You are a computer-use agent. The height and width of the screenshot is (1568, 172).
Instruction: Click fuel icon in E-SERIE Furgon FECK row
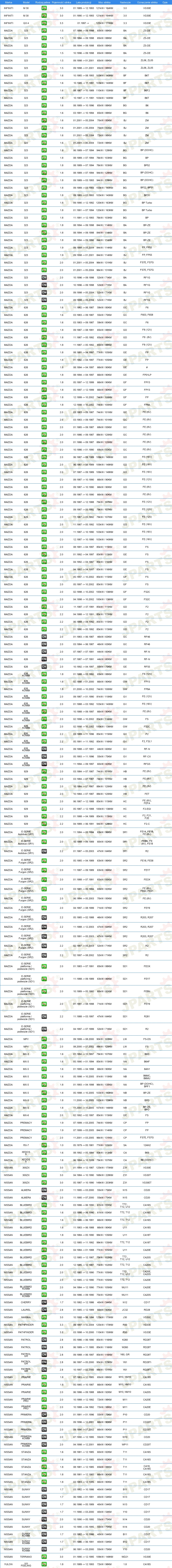pos(44,880)
